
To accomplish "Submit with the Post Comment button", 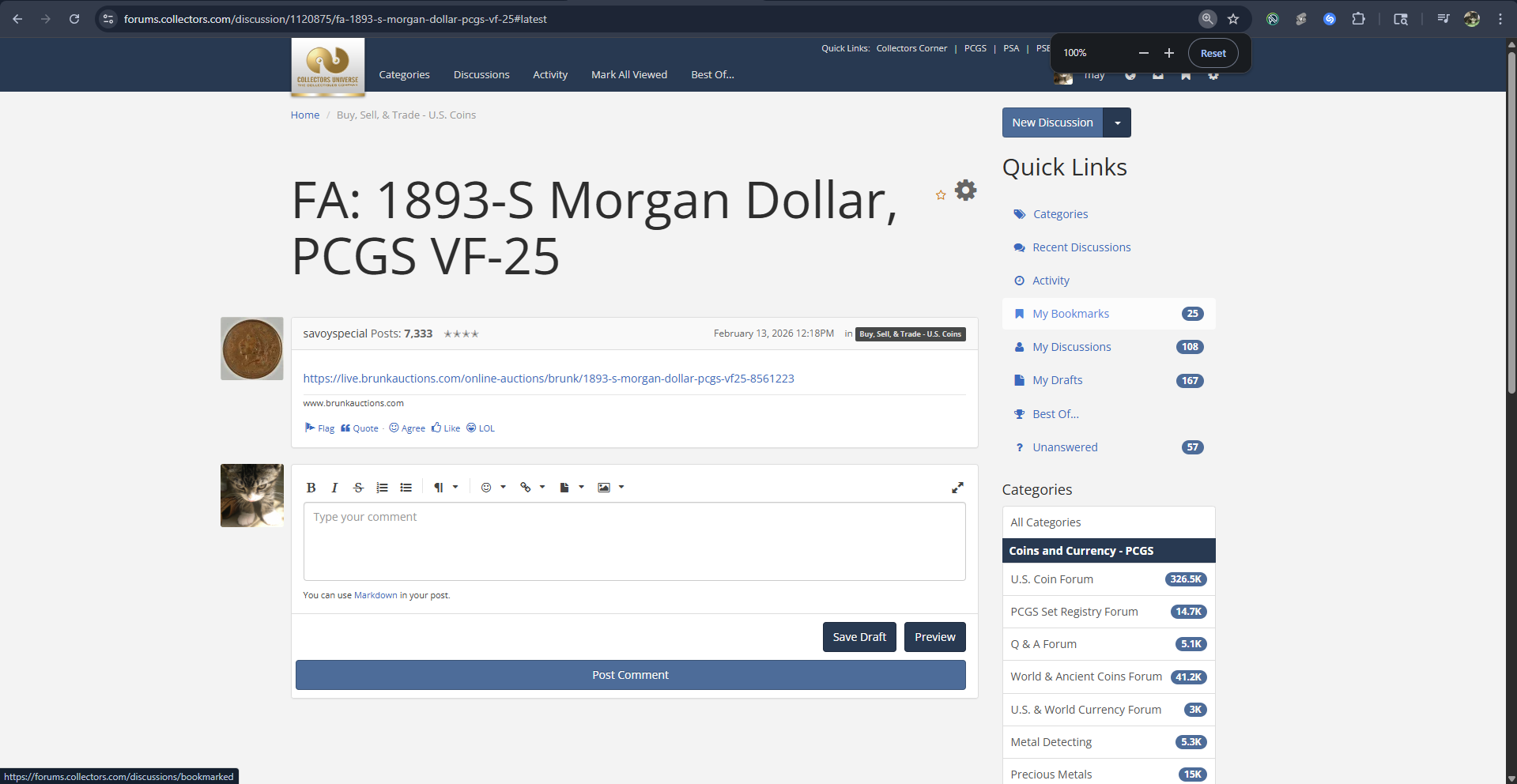I will coord(631,675).
